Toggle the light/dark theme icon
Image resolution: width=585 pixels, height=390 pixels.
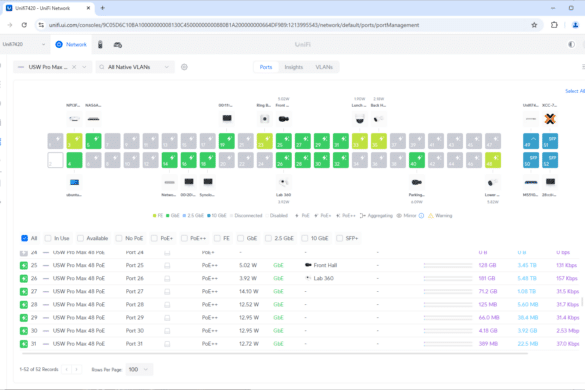(571, 44)
